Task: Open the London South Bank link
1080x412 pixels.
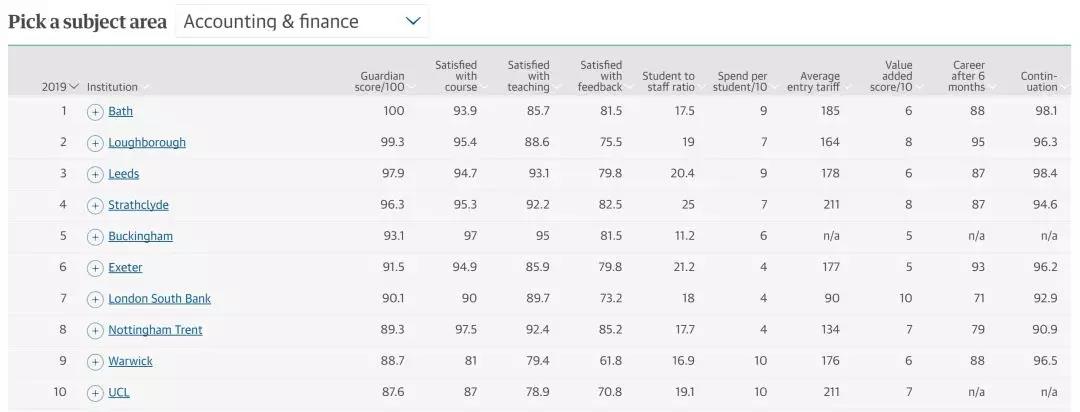Action: click(x=159, y=299)
